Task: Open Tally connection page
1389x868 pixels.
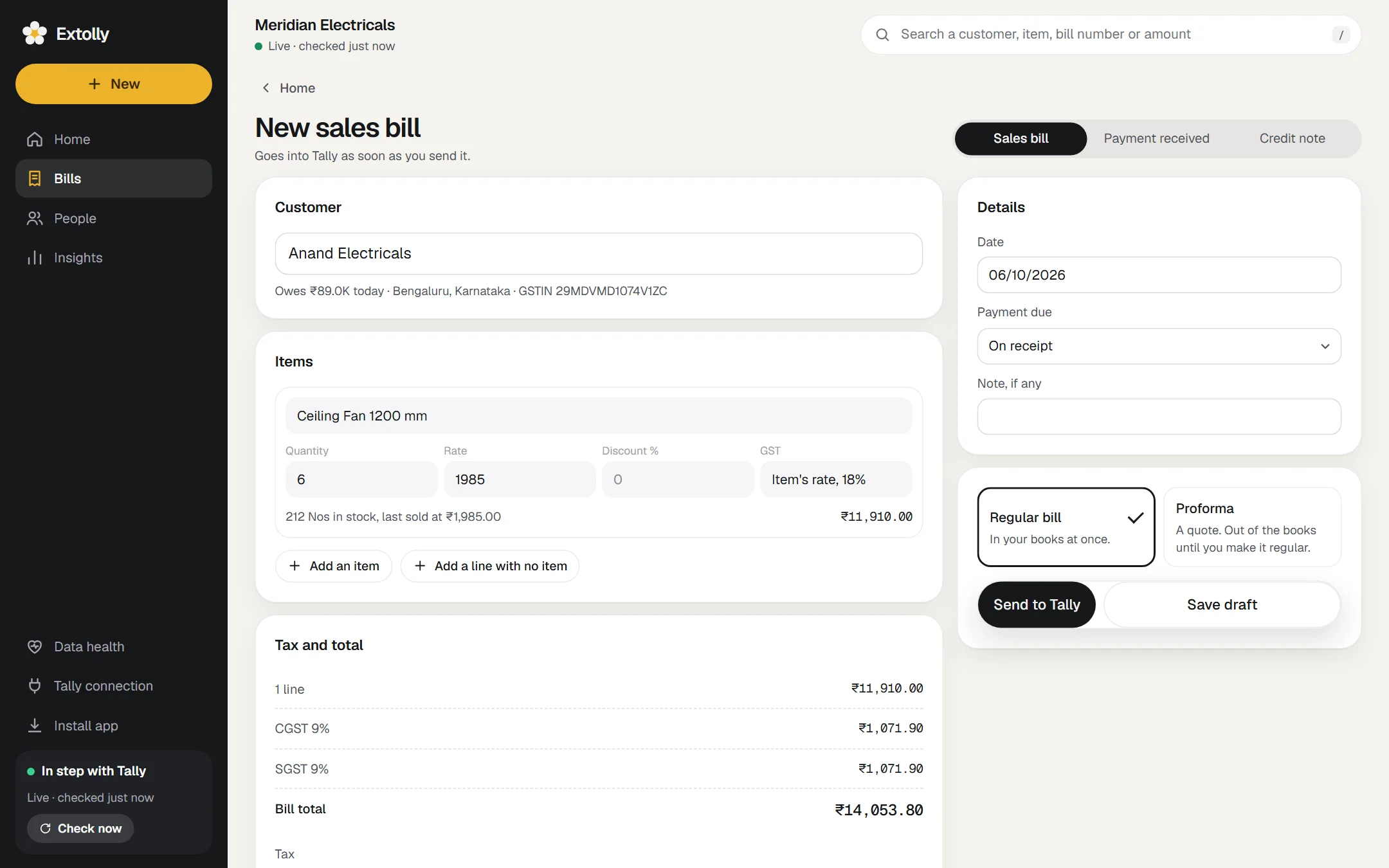Action: pyautogui.click(x=114, y=685)
